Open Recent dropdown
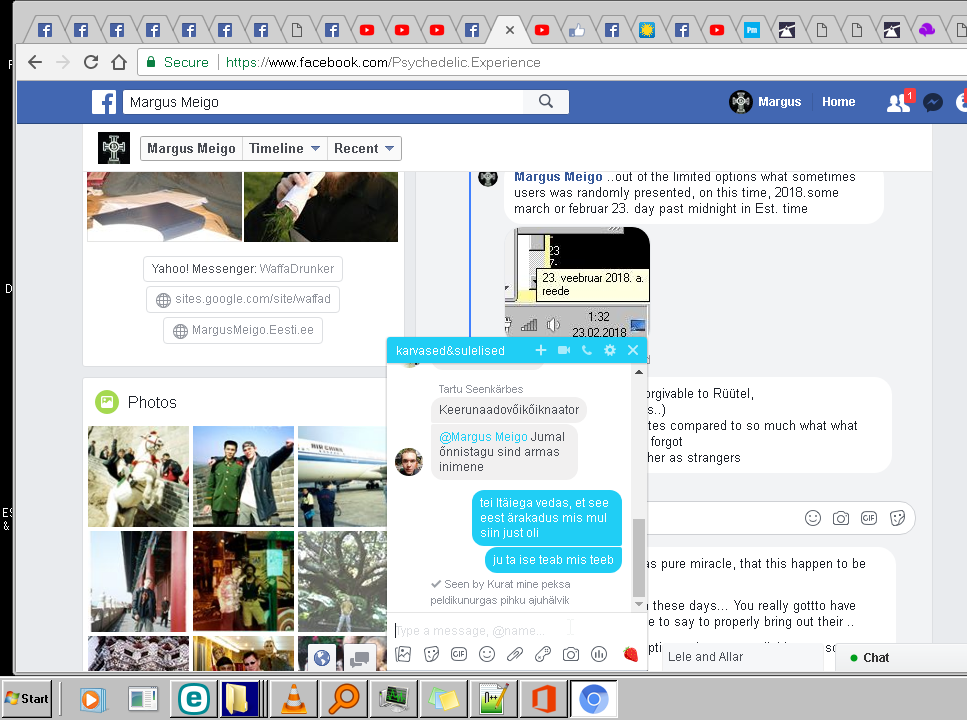 coord(364,149)
